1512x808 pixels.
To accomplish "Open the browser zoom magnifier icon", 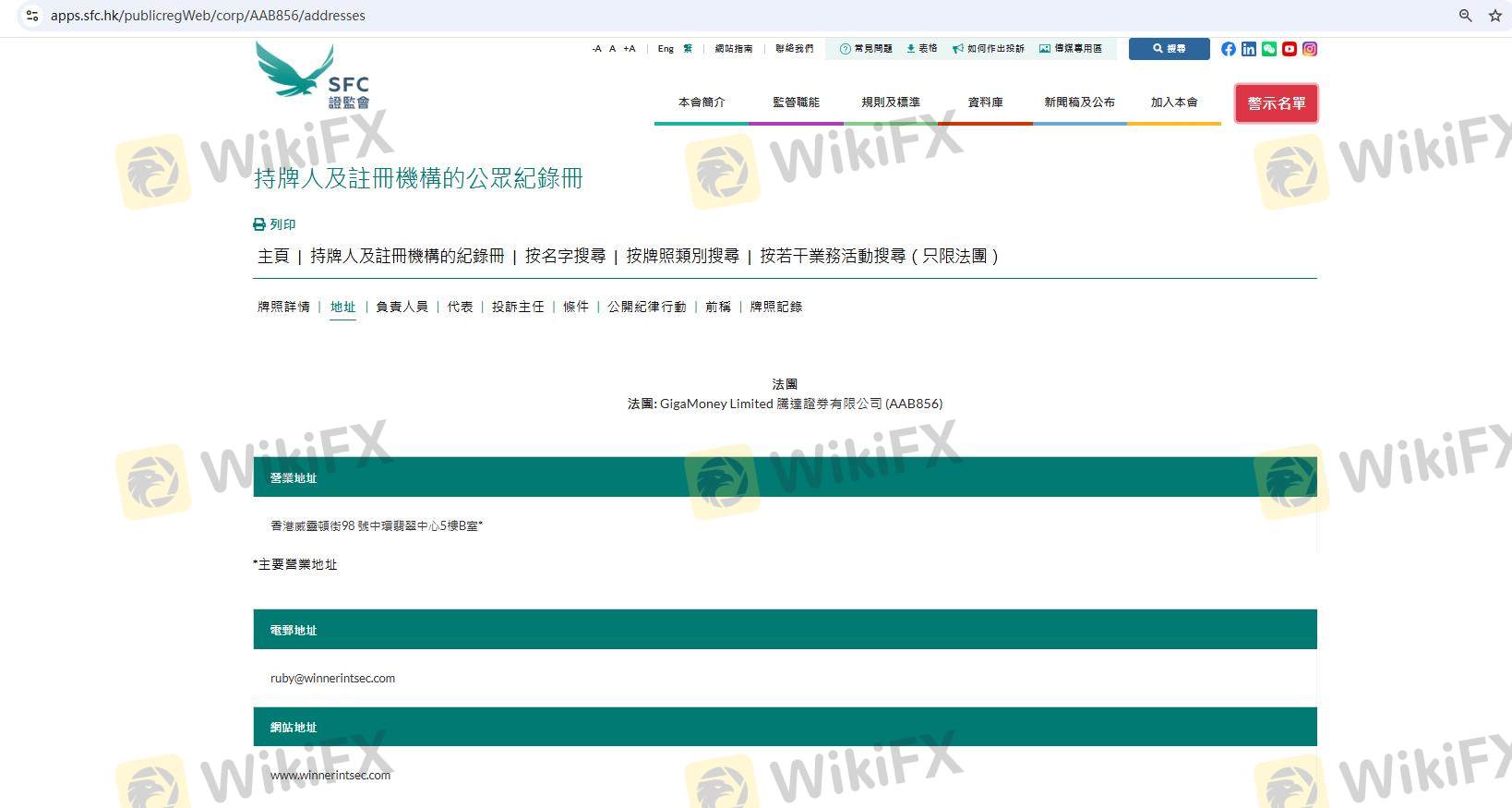I will pyautogui.click(x=1465, y=16).
